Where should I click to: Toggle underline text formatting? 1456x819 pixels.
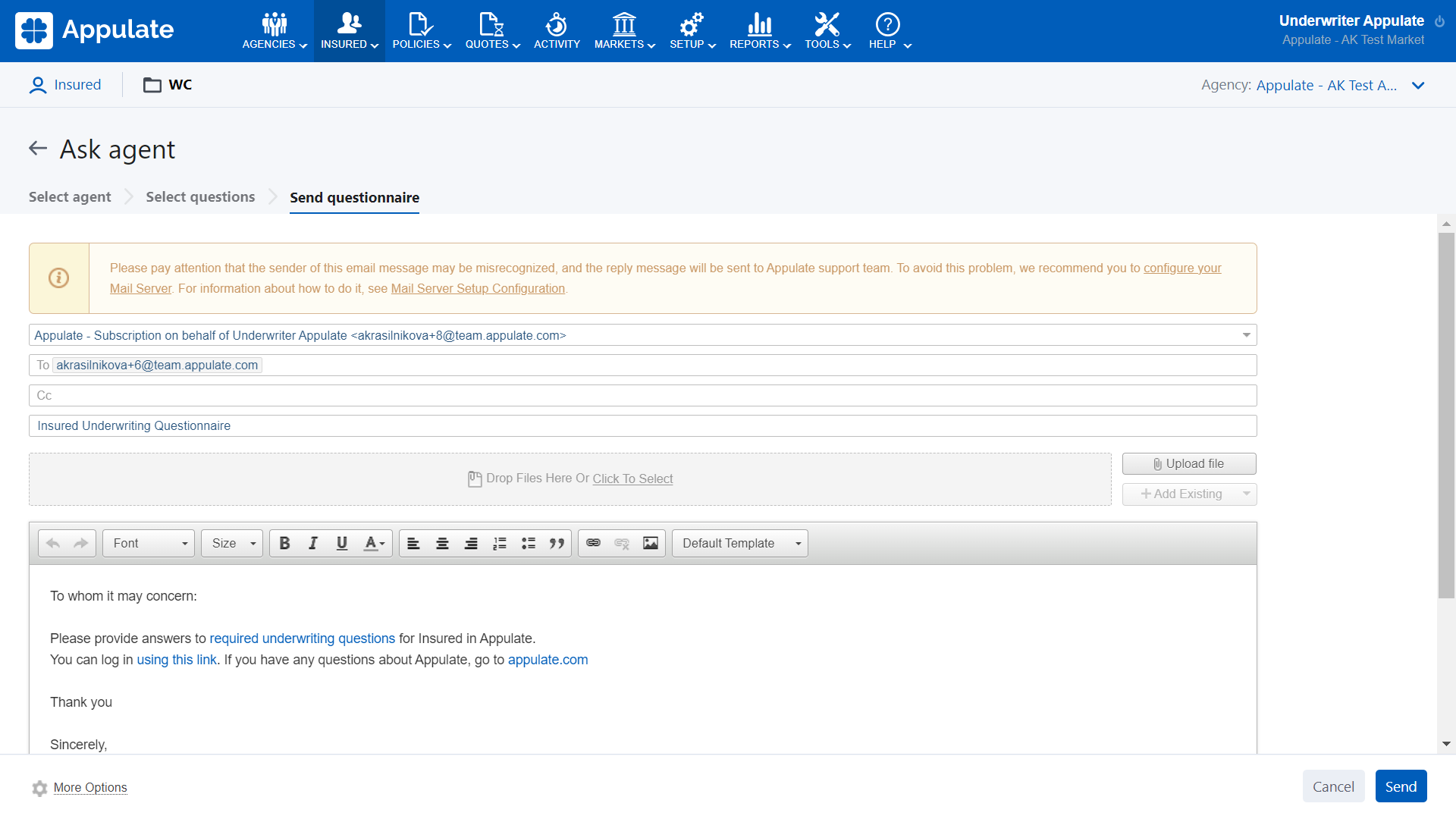pos(342,543)
